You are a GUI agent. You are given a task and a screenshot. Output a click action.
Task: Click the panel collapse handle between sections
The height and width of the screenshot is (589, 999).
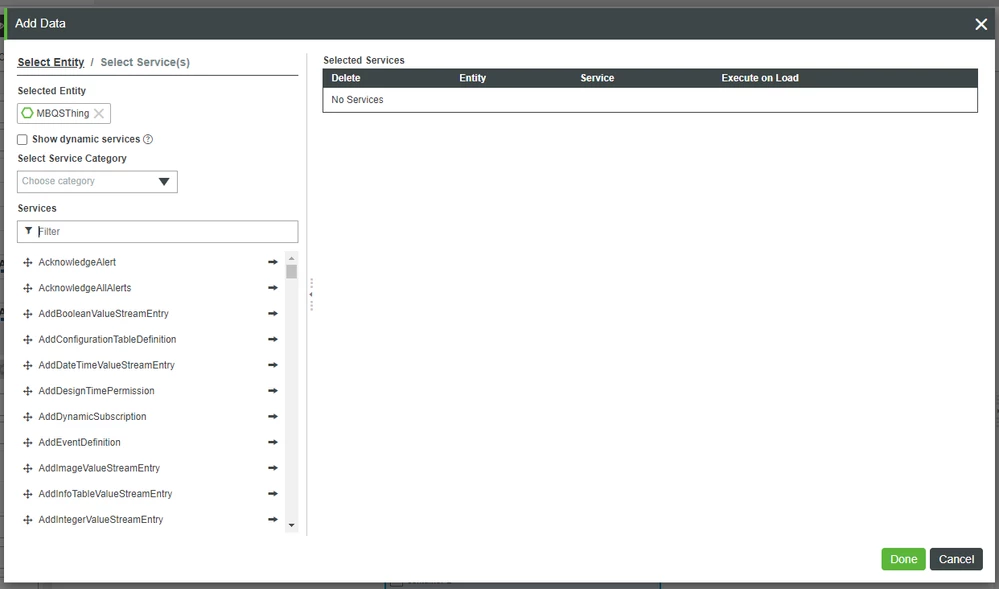pyautogui.click(x=310, y=293)
